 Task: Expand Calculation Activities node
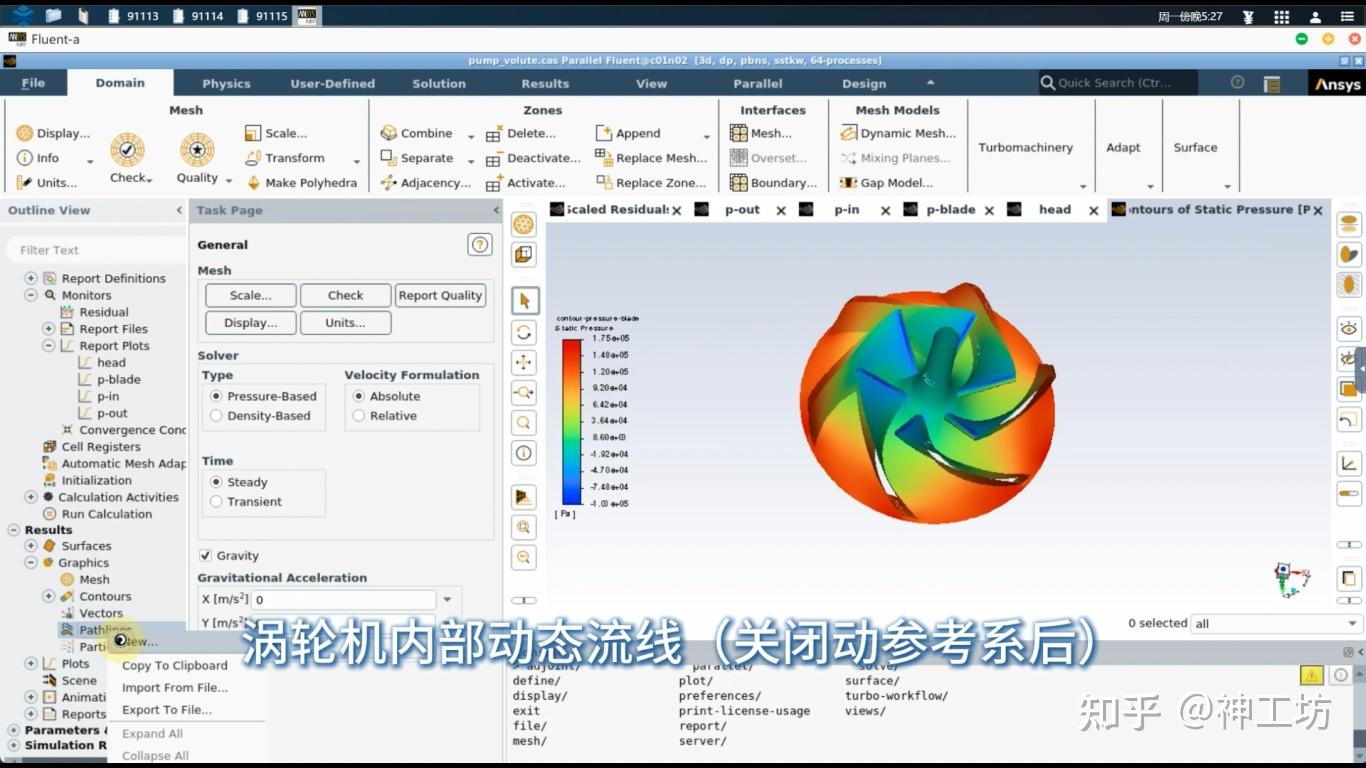31,497
